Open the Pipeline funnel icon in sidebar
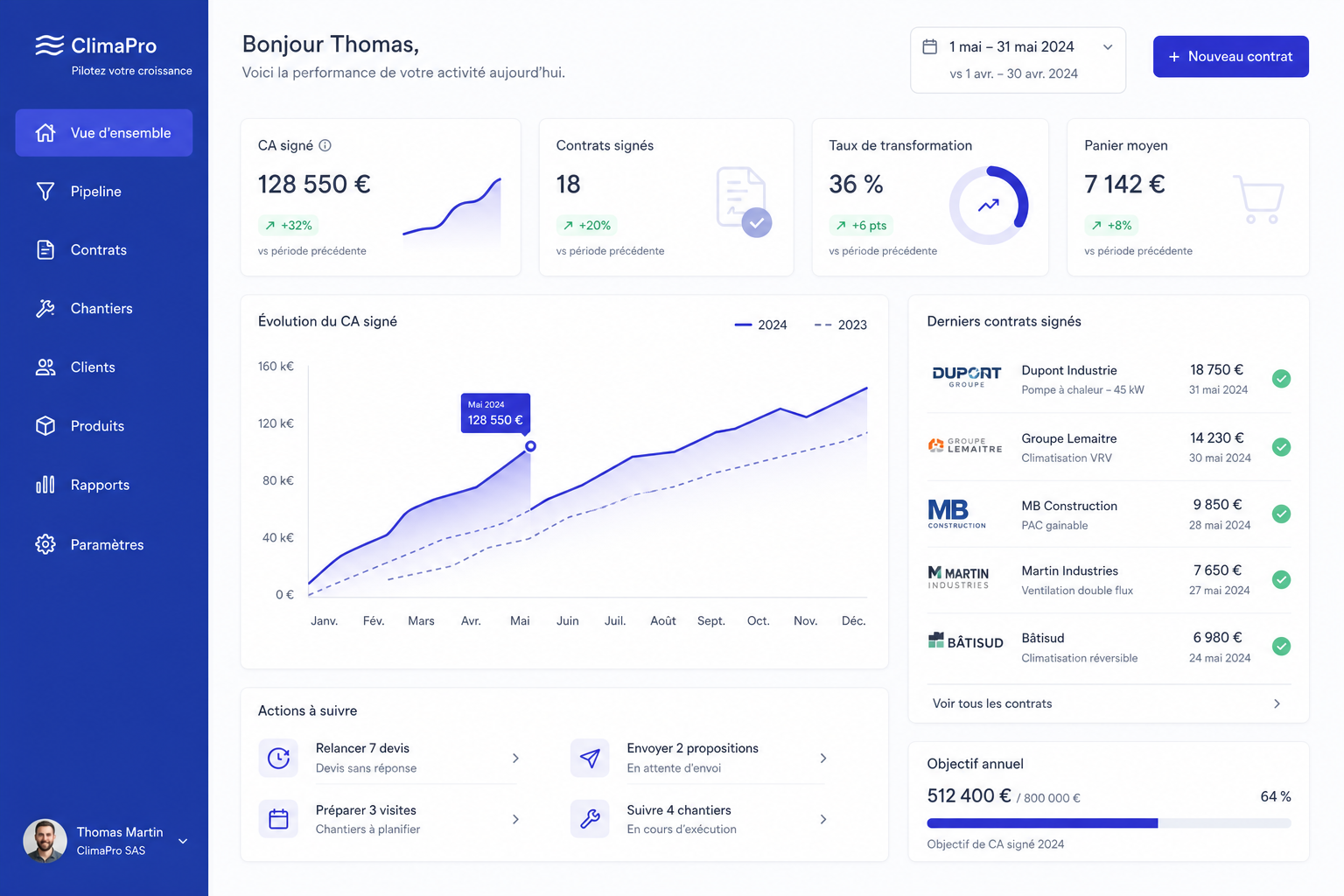Image resolution: width=1344 pixels, height=896 pixels. coord(45,191)
